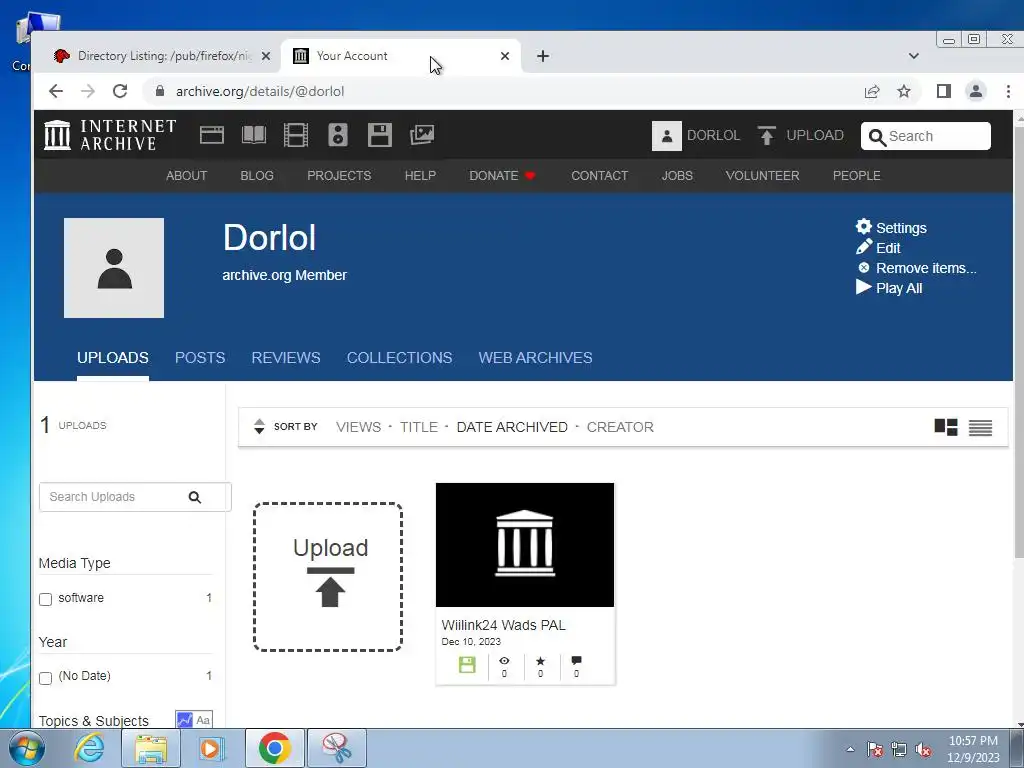Open the HELP link

pos(420,176)
